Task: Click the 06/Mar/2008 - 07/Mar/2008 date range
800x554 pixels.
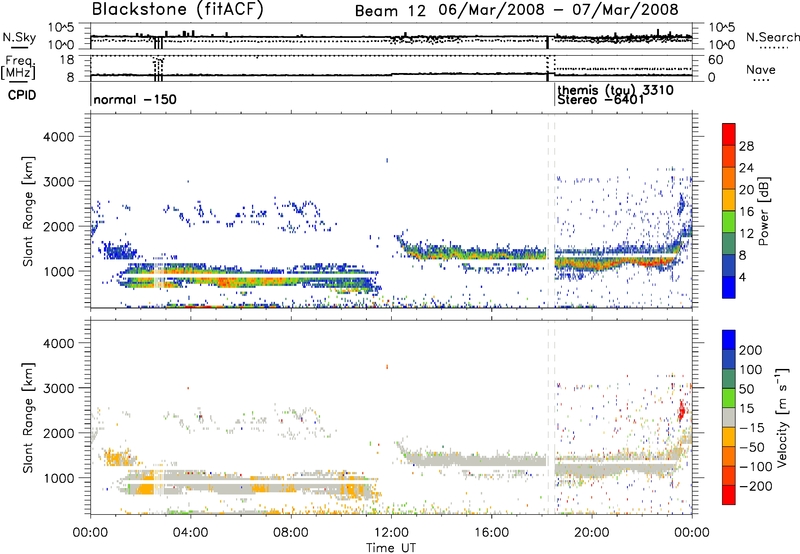Action: point(559,10)
